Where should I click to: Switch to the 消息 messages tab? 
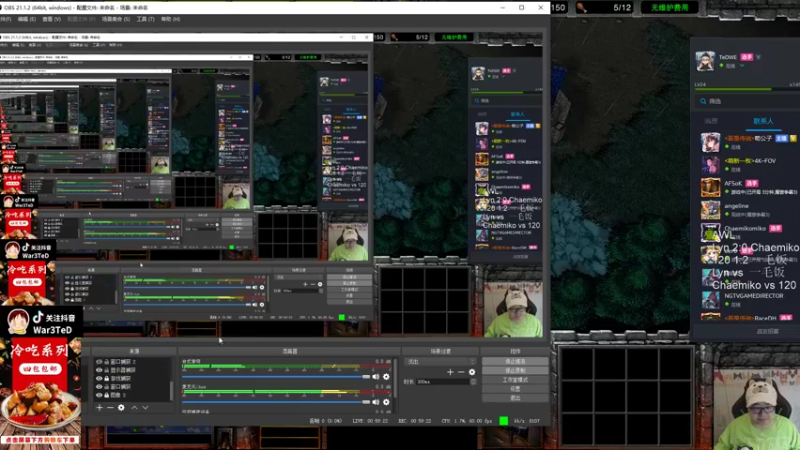point(711,121)
